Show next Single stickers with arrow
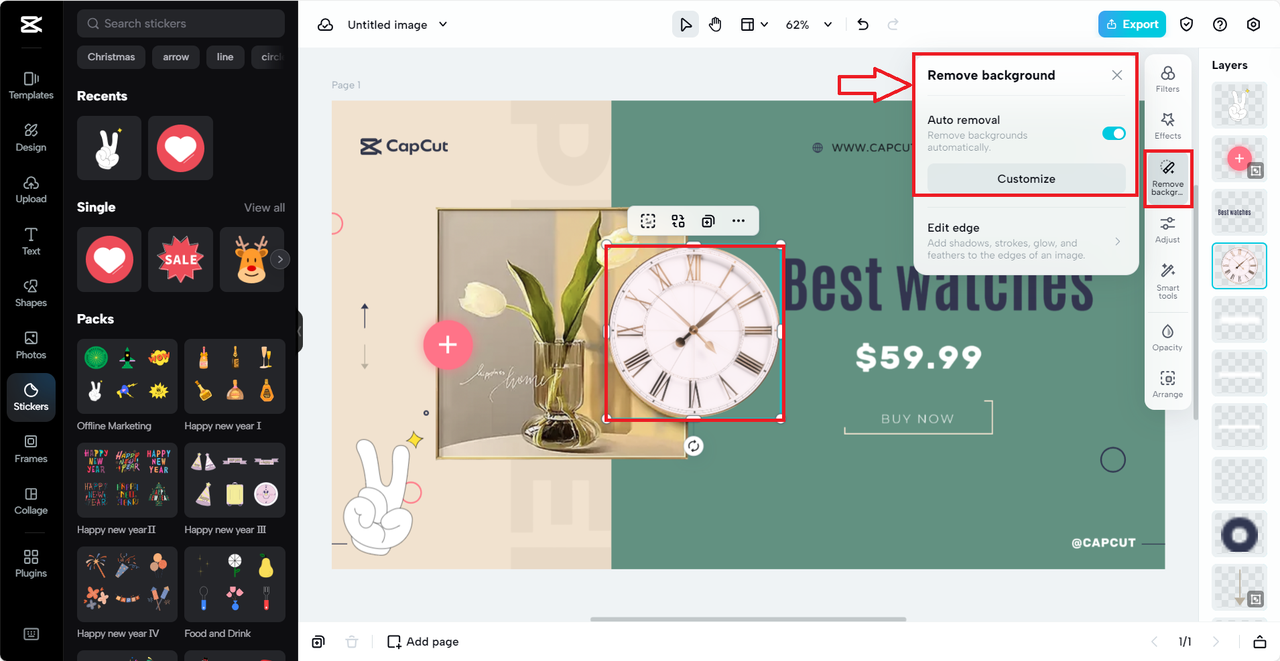The height and width of the screenshot is (661, 1280). coord(281,259)
